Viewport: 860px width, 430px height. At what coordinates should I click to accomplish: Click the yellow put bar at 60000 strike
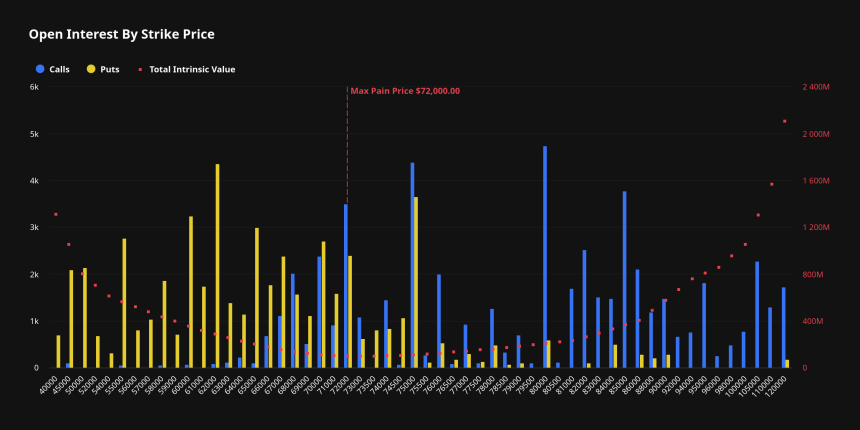point(191,292)
